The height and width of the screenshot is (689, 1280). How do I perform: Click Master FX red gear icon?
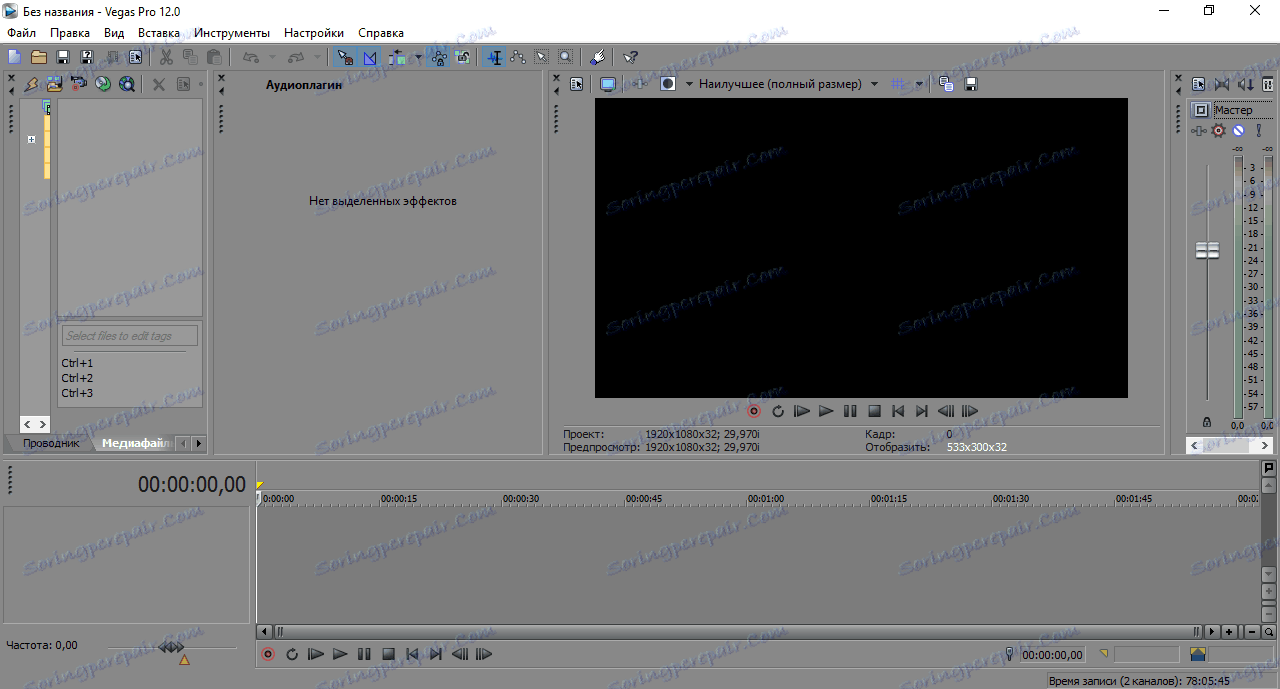pyautogui.click(x=1217, y=130)
